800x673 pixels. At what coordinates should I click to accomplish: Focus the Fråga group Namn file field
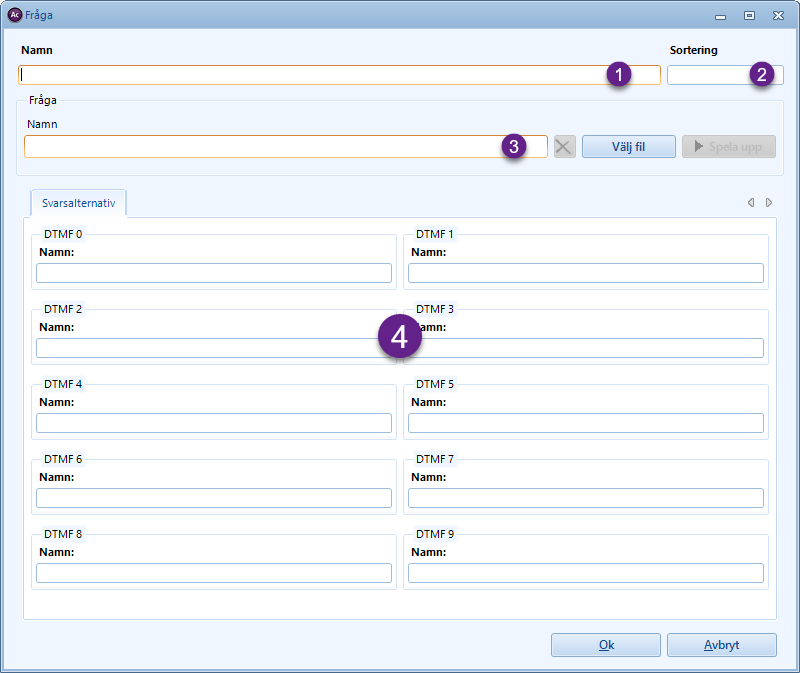click(x=286, y=147)
